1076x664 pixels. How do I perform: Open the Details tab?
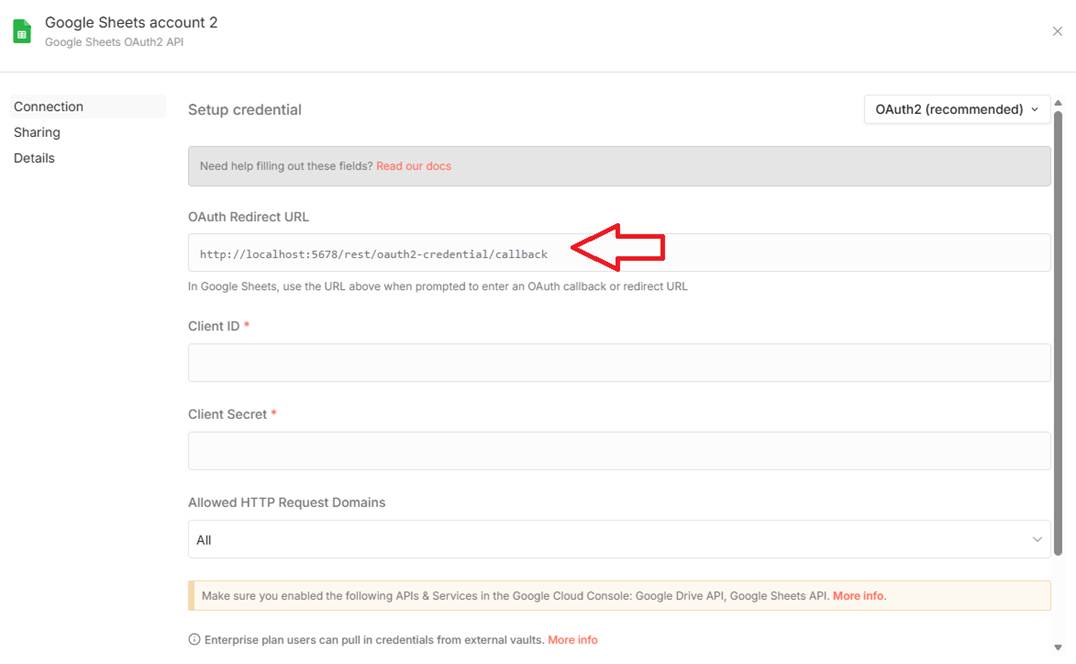(34, 159)
